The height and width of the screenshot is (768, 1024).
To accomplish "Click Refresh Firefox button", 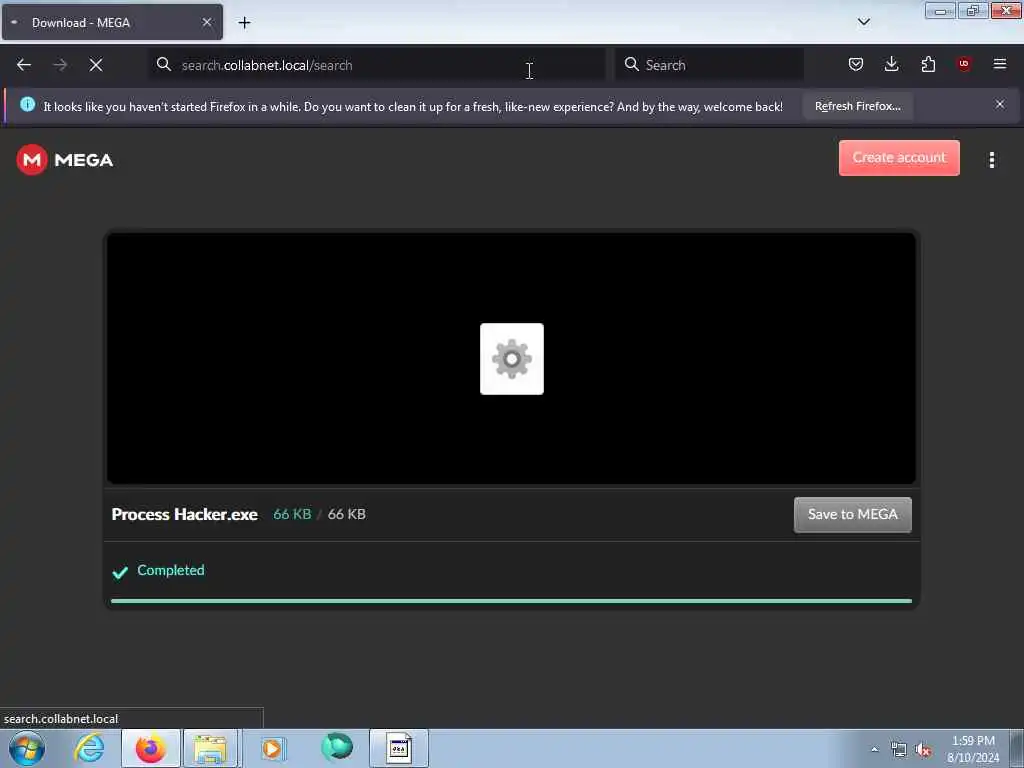I will coord(857,106).
